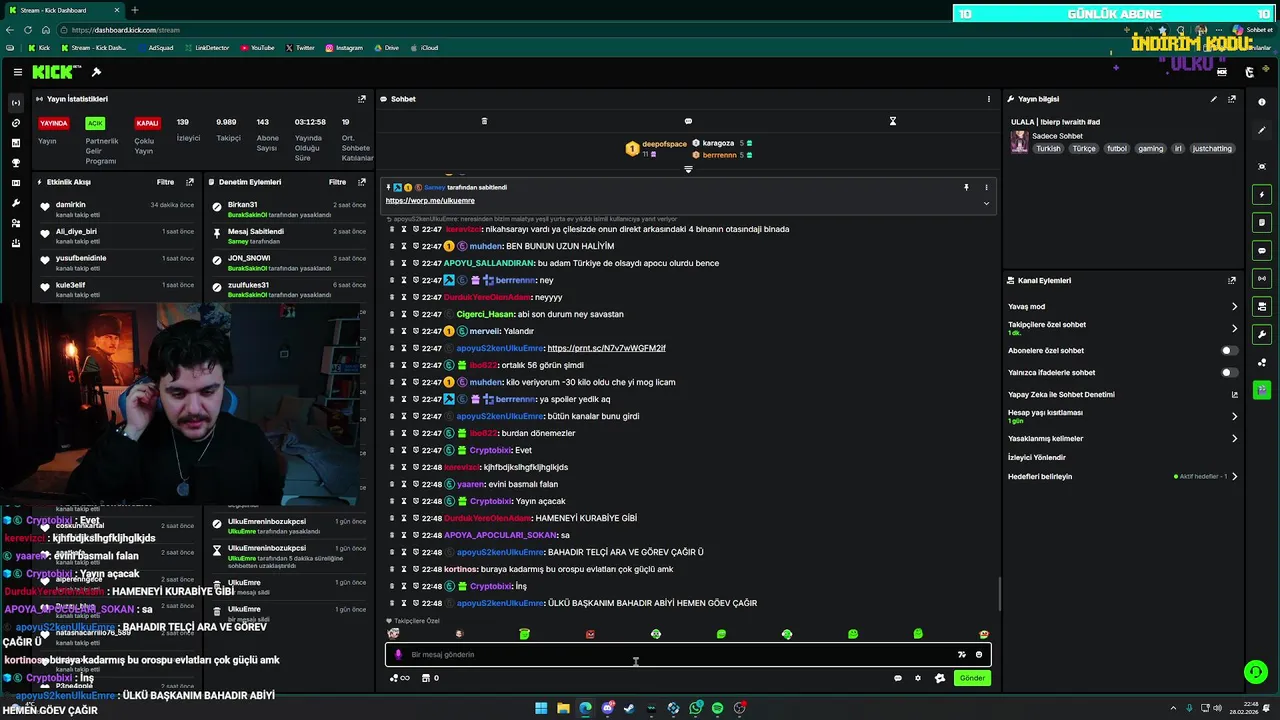The height and width of the screenshot is (720, 1280).
Task: Unpin the pinned message with the pin icon
Action: tap(966, 187)
